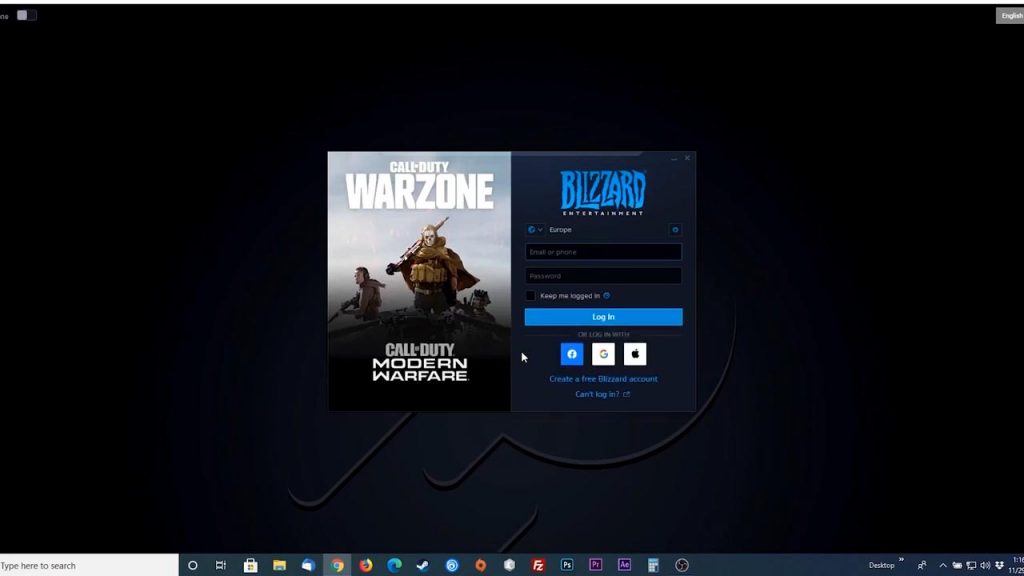Screen dimensions: 1024x576
Task: Click the blue Log In button
Action: [x=603, y=317]
